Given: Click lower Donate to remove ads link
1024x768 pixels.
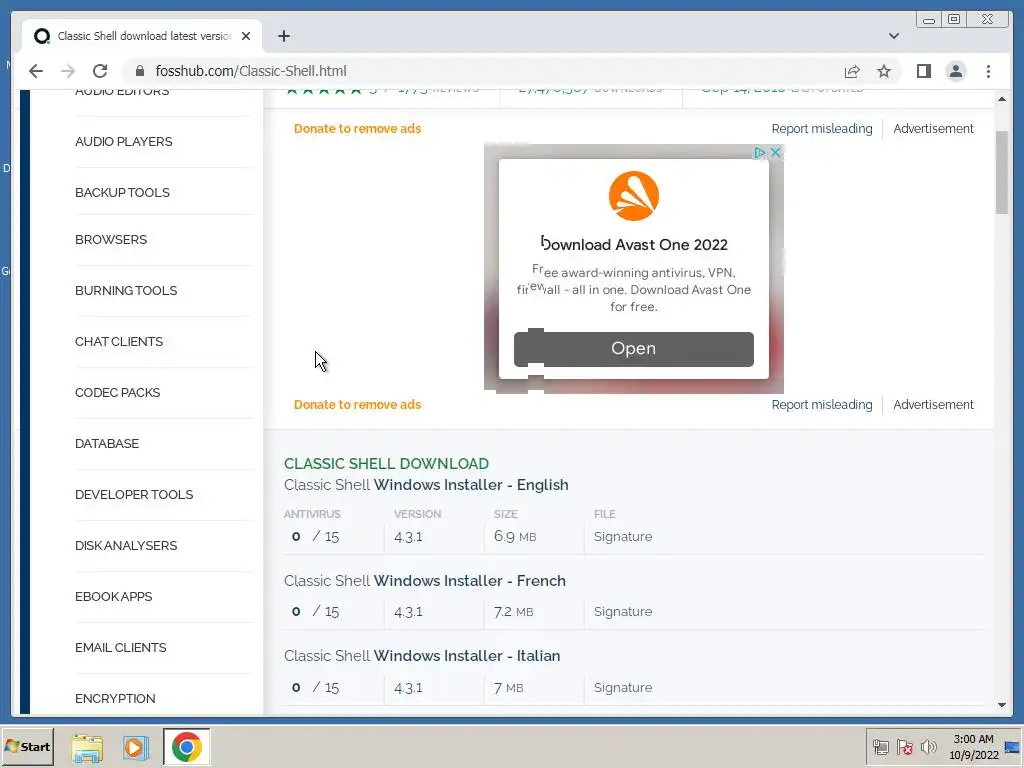Looking at the screenshot, I should (x=357, y=405).
